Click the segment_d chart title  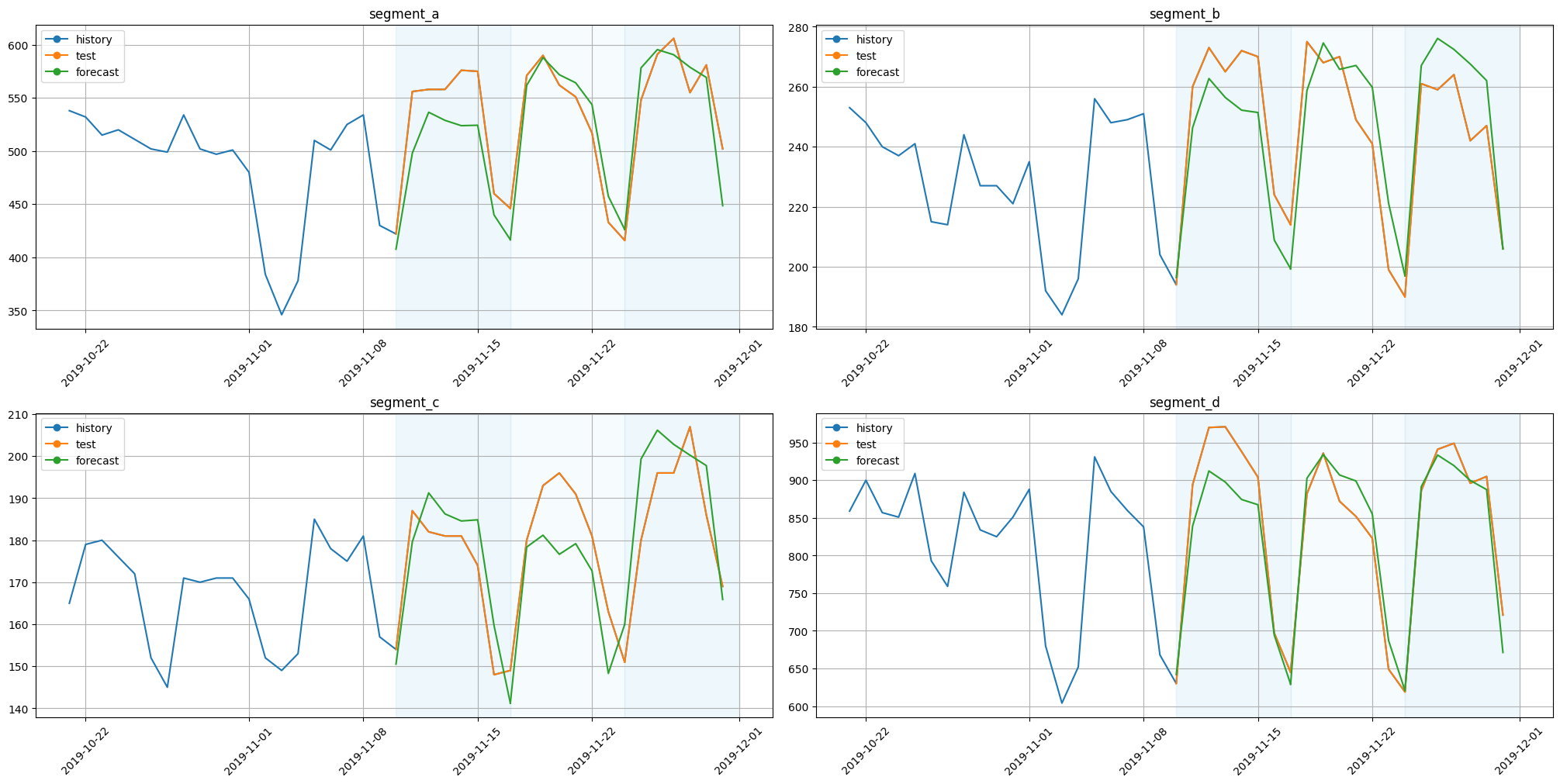click(1185, 402)
